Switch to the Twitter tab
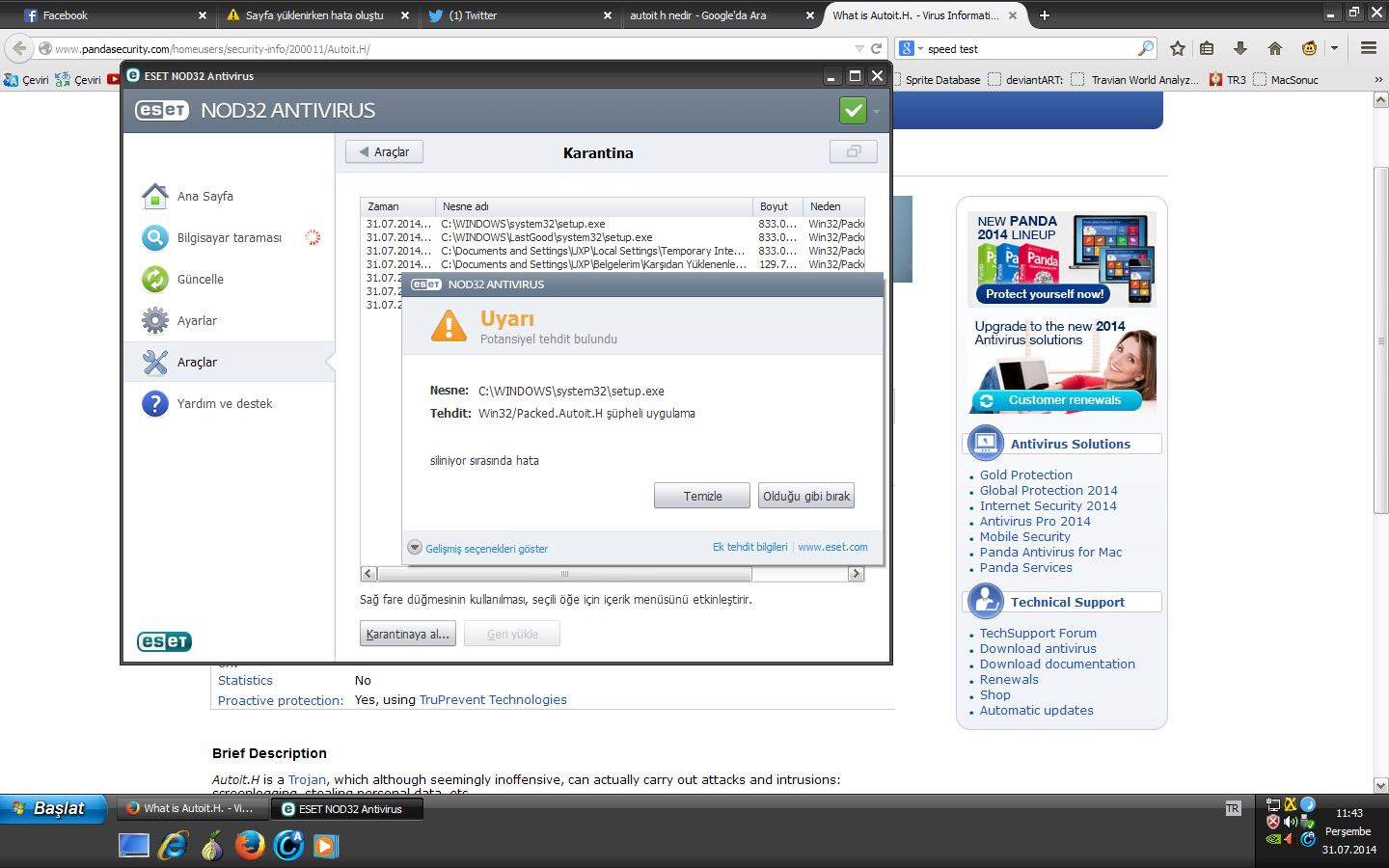Screen dimensions: 1389x868 (519, 15)
